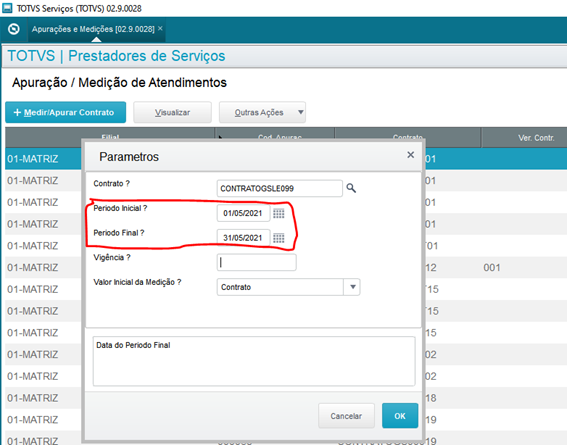Click the Visualizar button

[172, 112]
